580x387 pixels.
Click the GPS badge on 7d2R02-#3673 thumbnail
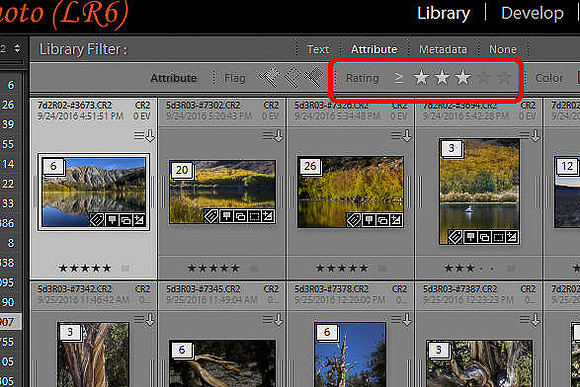tap(112, 220)
